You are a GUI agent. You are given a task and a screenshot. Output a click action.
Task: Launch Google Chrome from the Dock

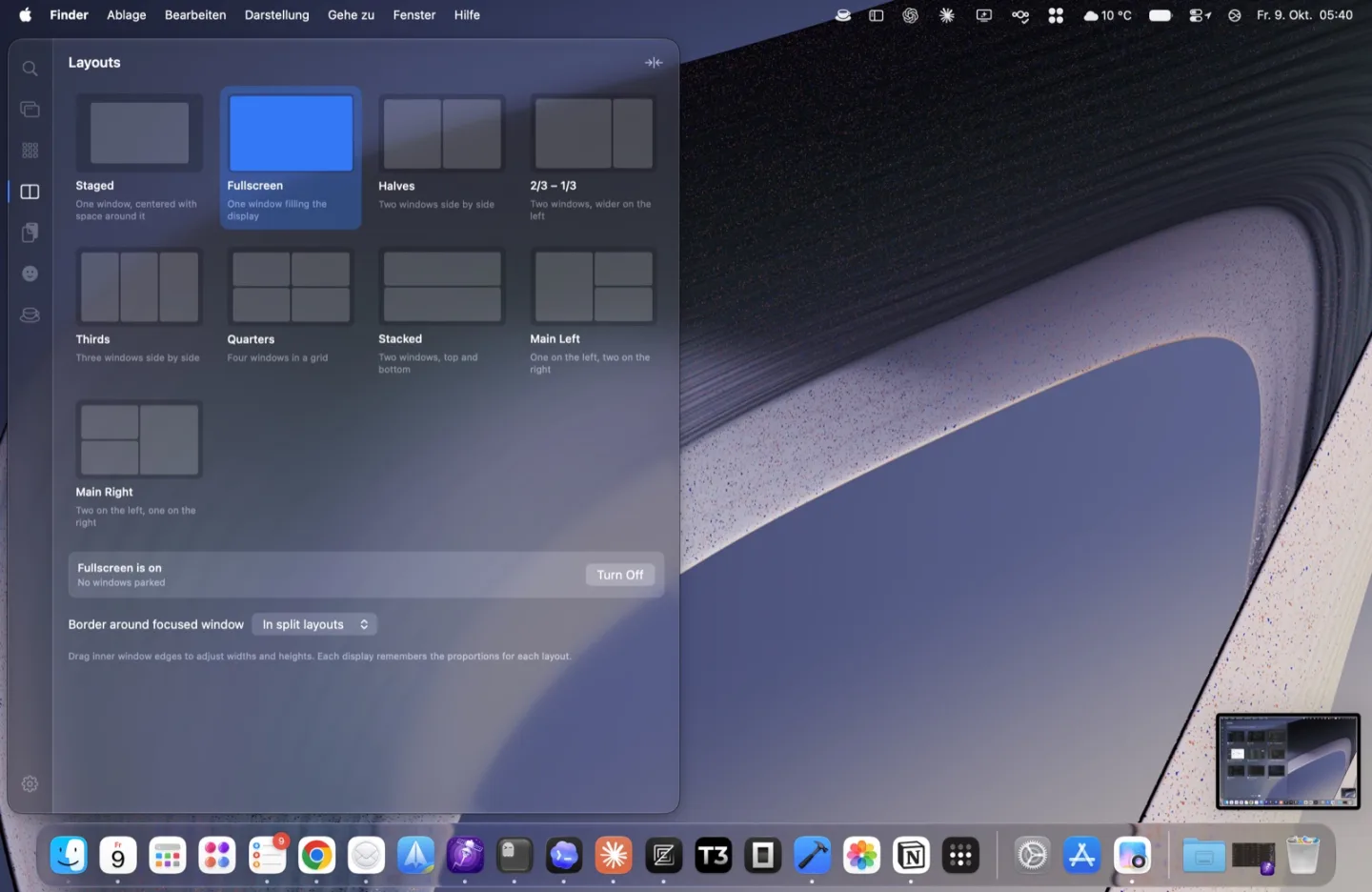tap(316, 856)
